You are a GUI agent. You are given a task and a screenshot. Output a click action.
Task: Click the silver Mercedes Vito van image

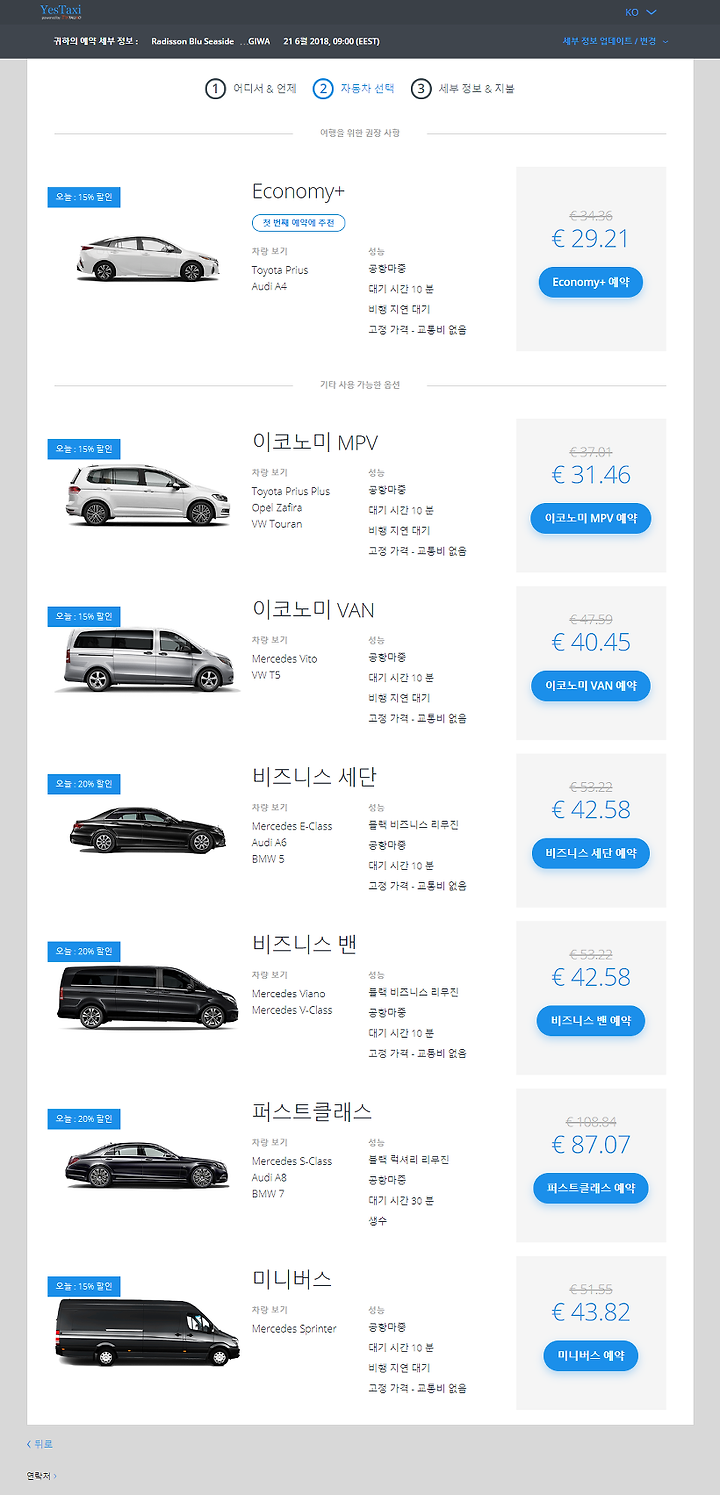pyautogui.click(x=147, y=660)
